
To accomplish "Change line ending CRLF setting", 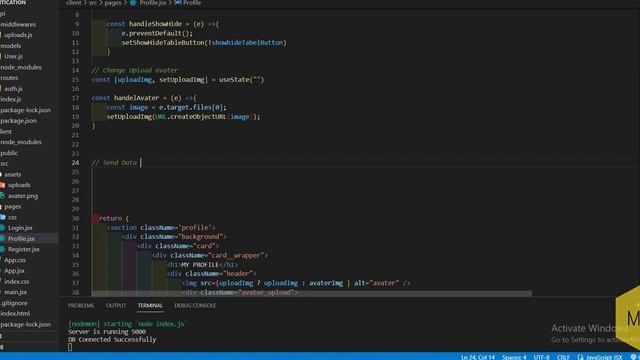I will [563, 357].
